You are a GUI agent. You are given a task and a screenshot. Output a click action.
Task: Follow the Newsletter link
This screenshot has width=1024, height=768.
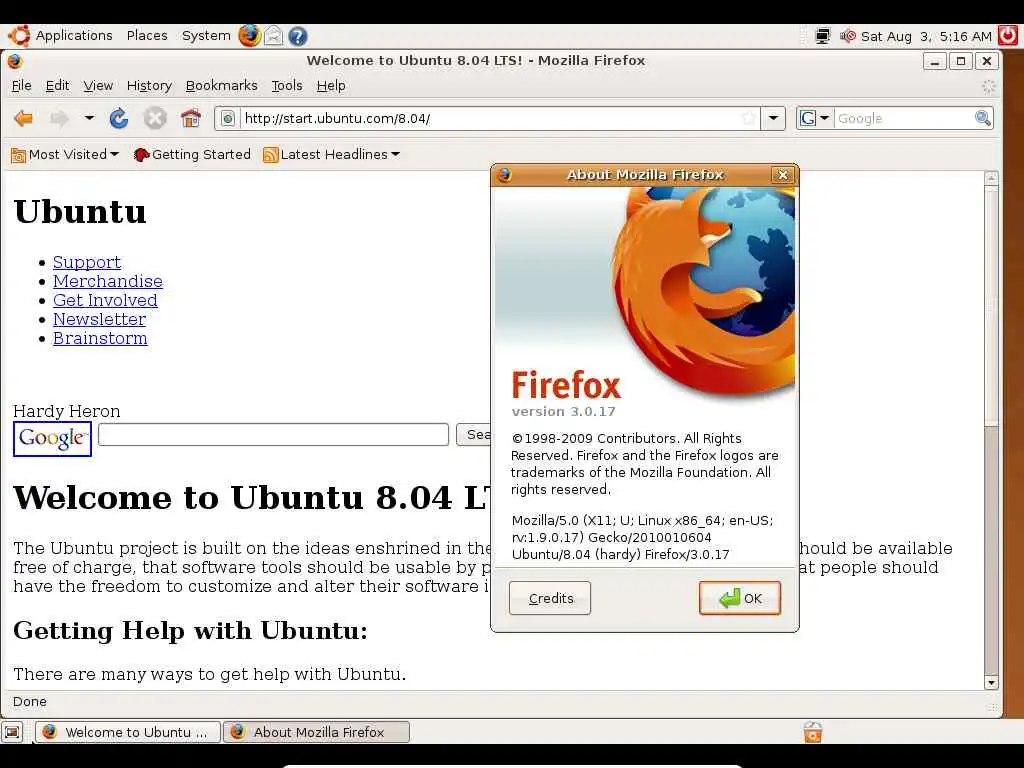[x=99, y=319]
